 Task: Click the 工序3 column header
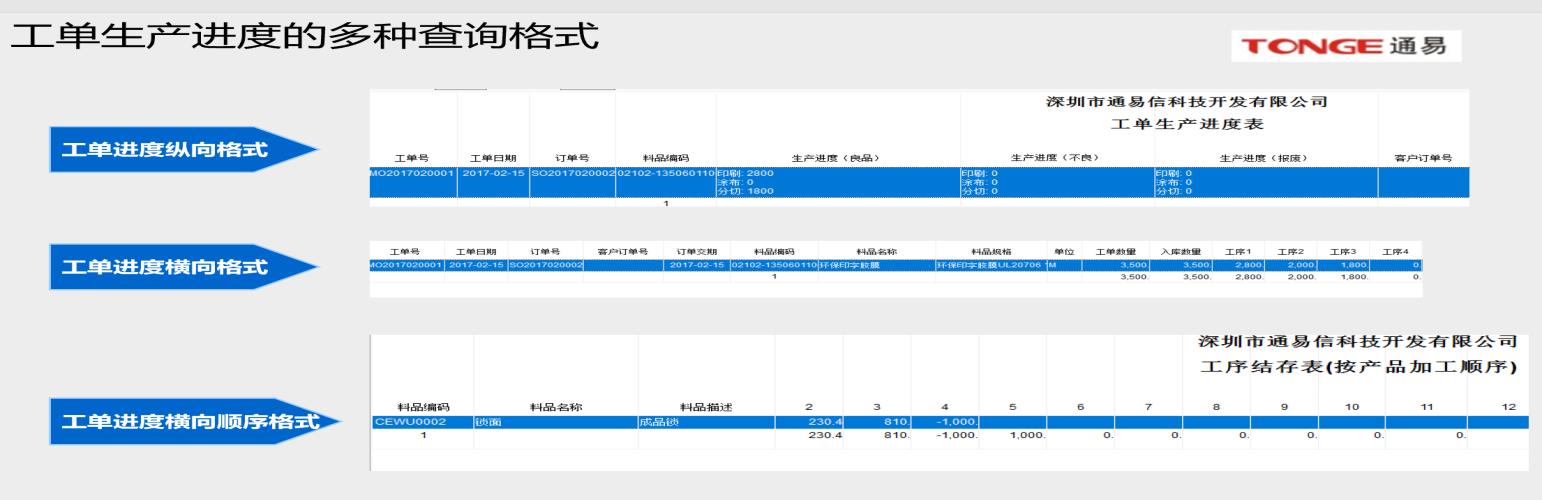point(1345,251)
